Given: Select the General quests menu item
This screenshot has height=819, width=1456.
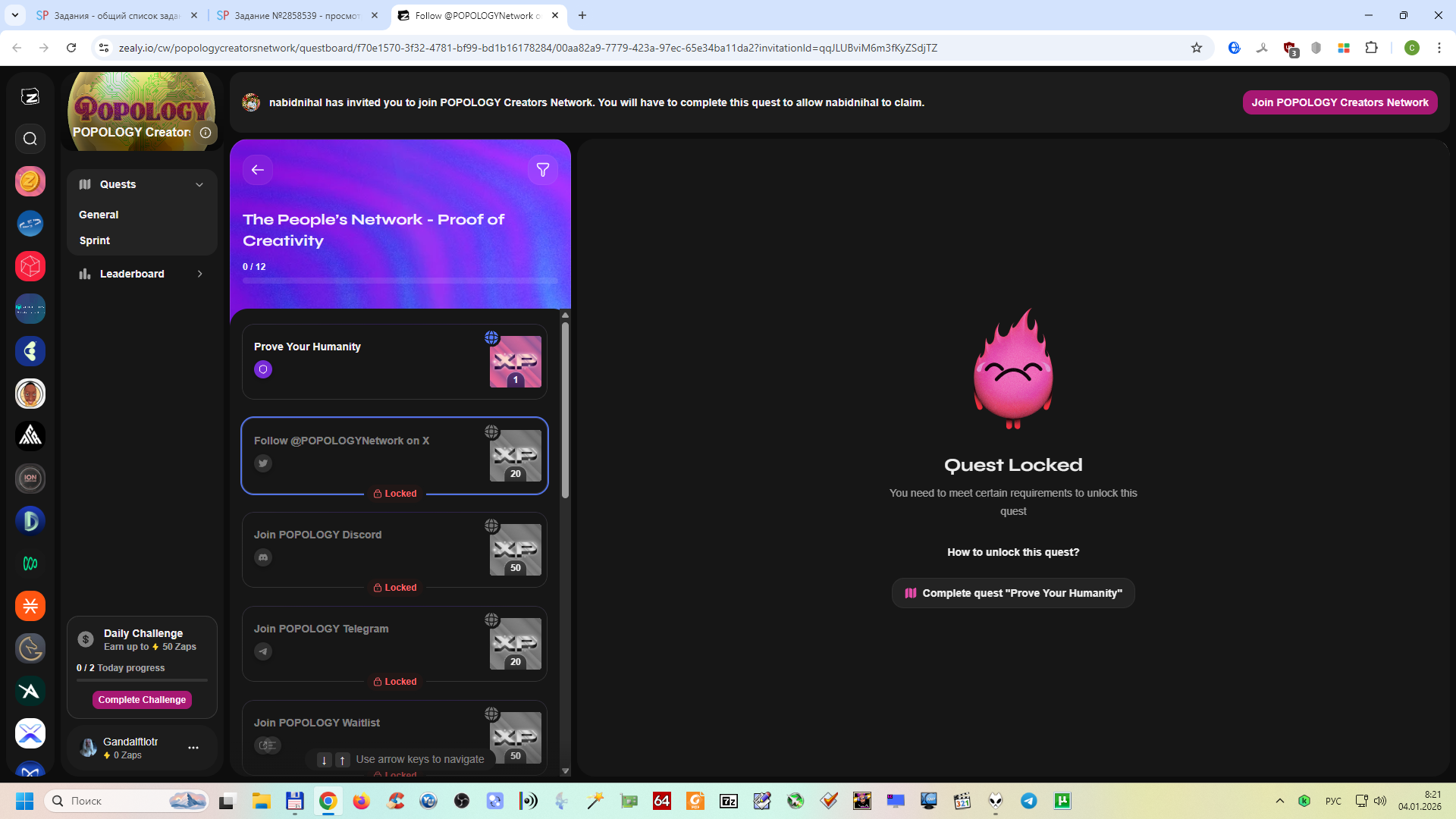Looking at the screenshot, I should click(99, 215).
